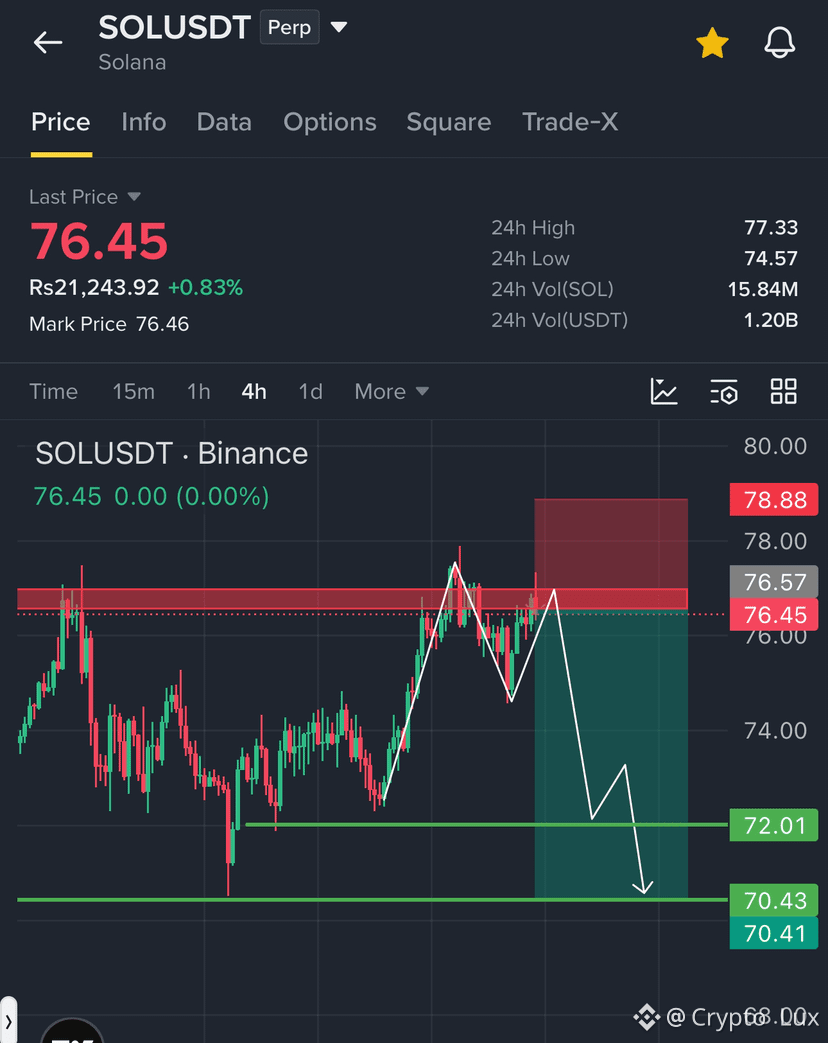
Task: Click the 24h Low value 74.57
Action: pyautogui.click(x=771, y=258)
